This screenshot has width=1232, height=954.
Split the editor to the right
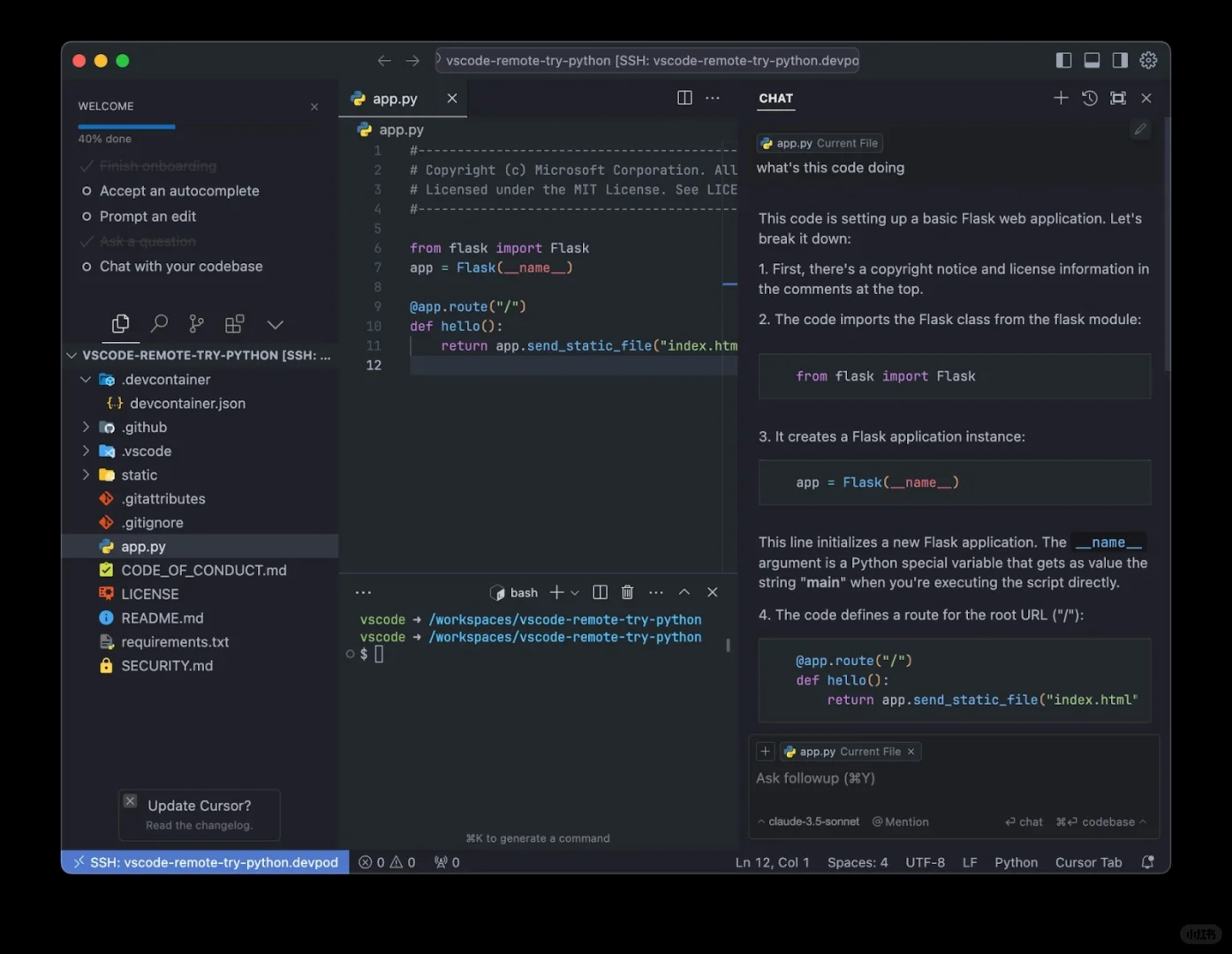(684, 98)
